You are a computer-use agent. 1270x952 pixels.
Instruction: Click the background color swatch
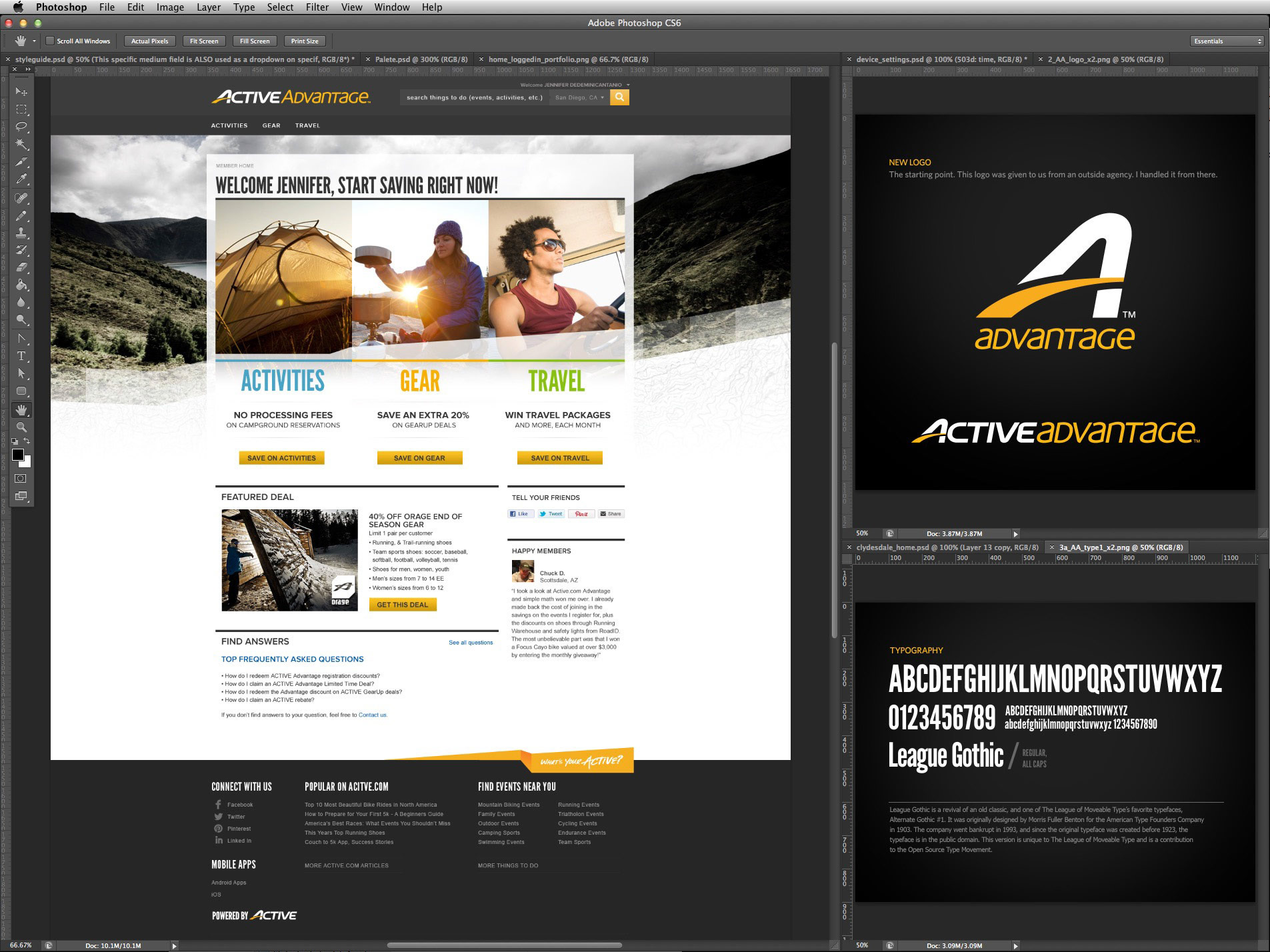point(27,462)
